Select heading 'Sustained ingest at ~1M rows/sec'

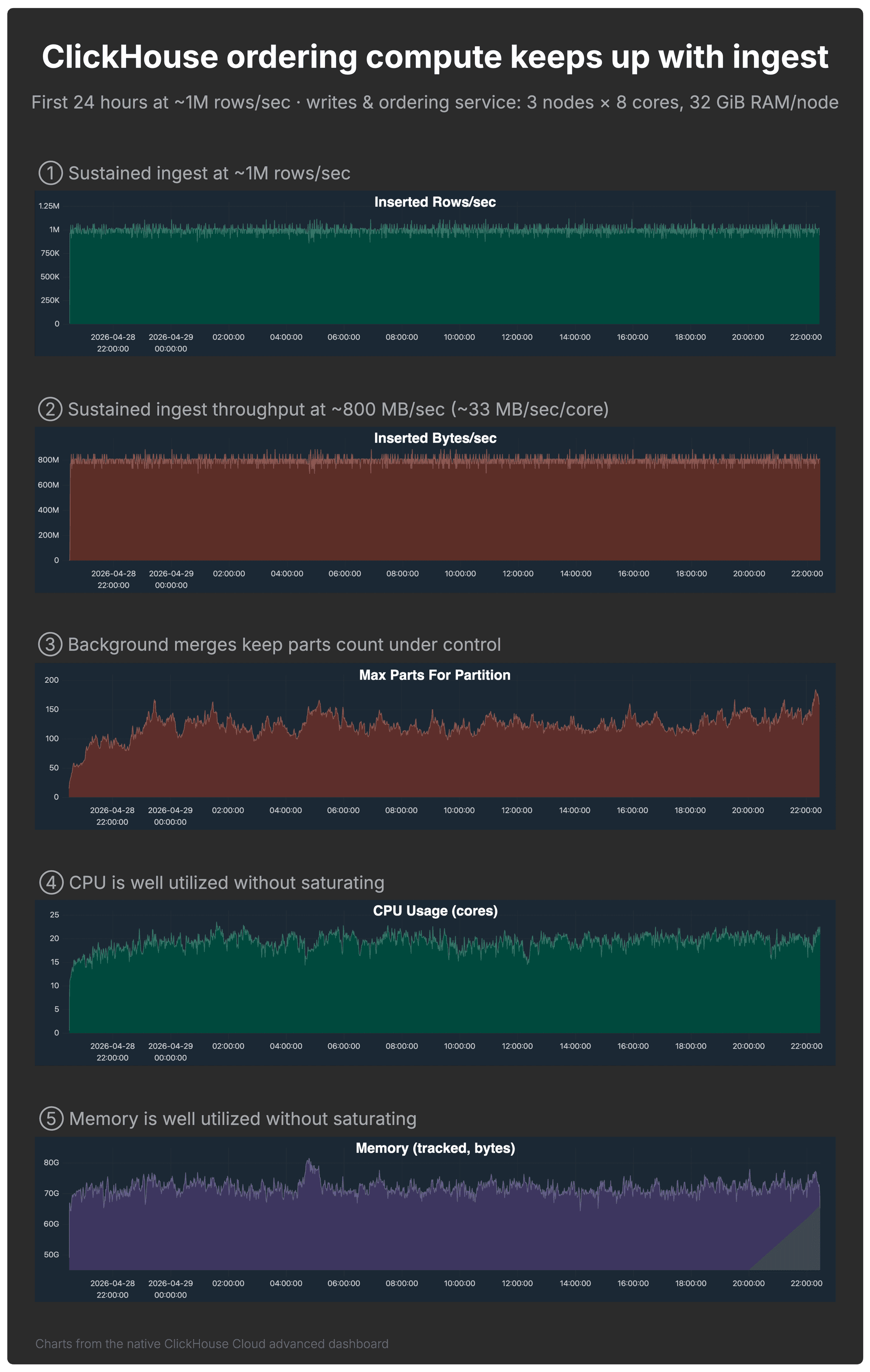(x=209, y=173)
